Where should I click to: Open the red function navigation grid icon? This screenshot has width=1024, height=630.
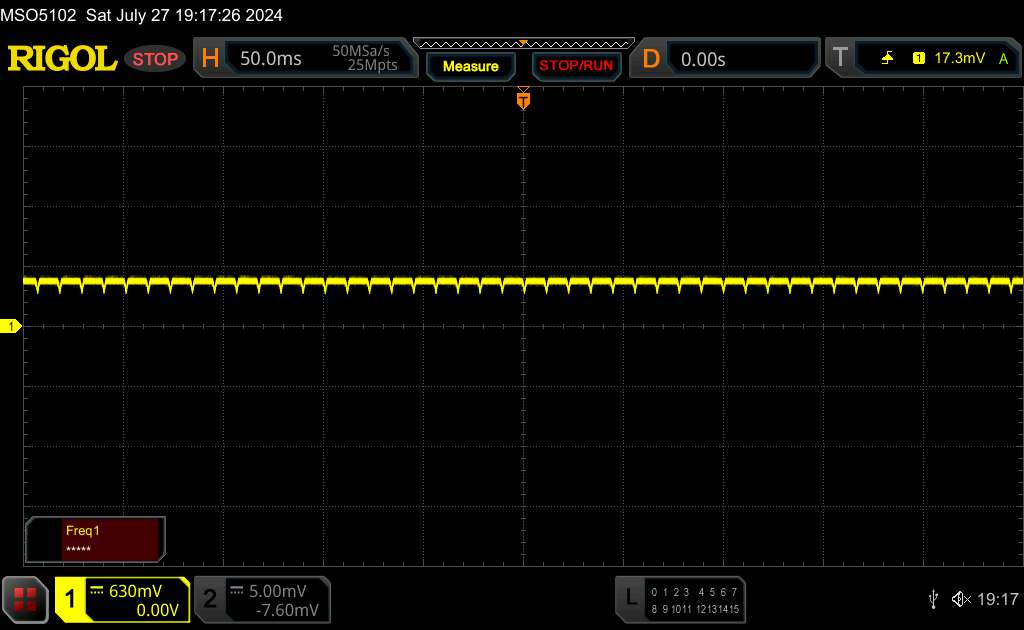tap(26, 599)
